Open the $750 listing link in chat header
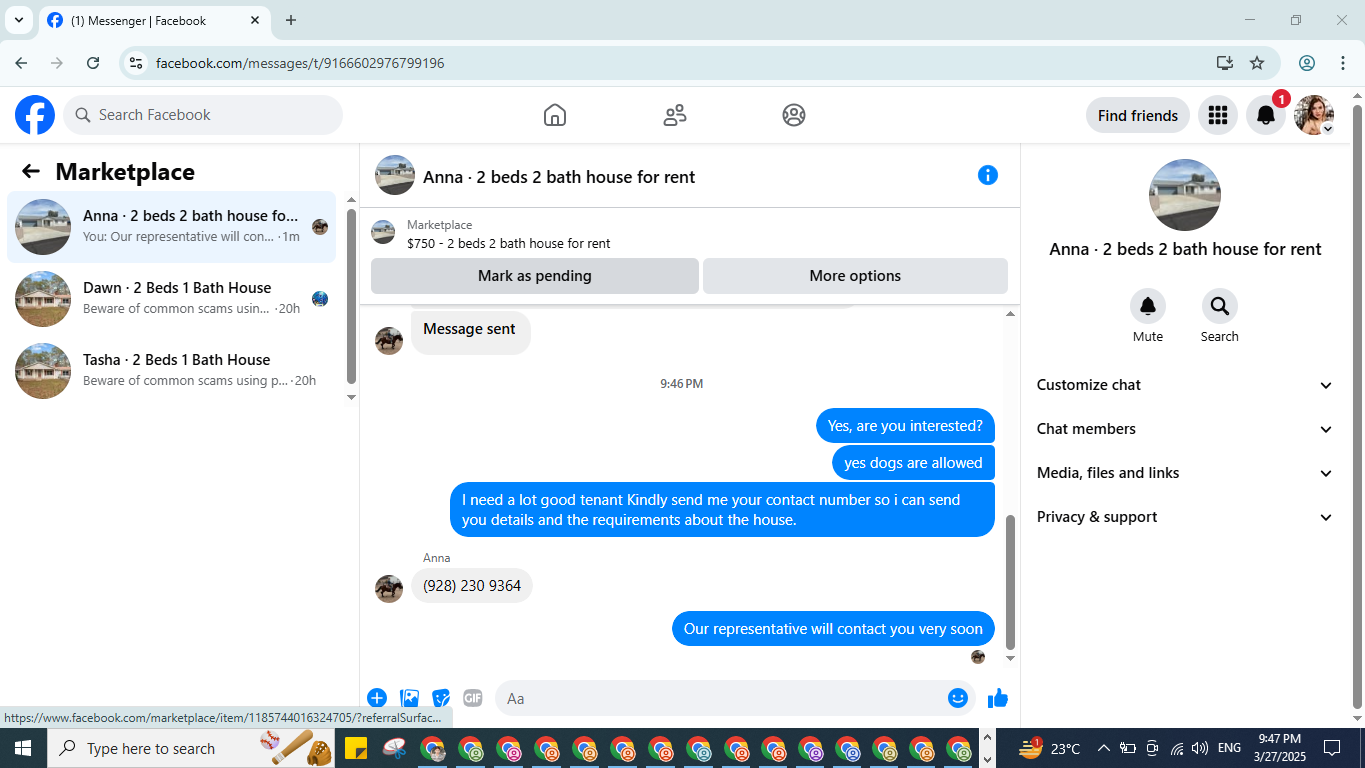 508,243
